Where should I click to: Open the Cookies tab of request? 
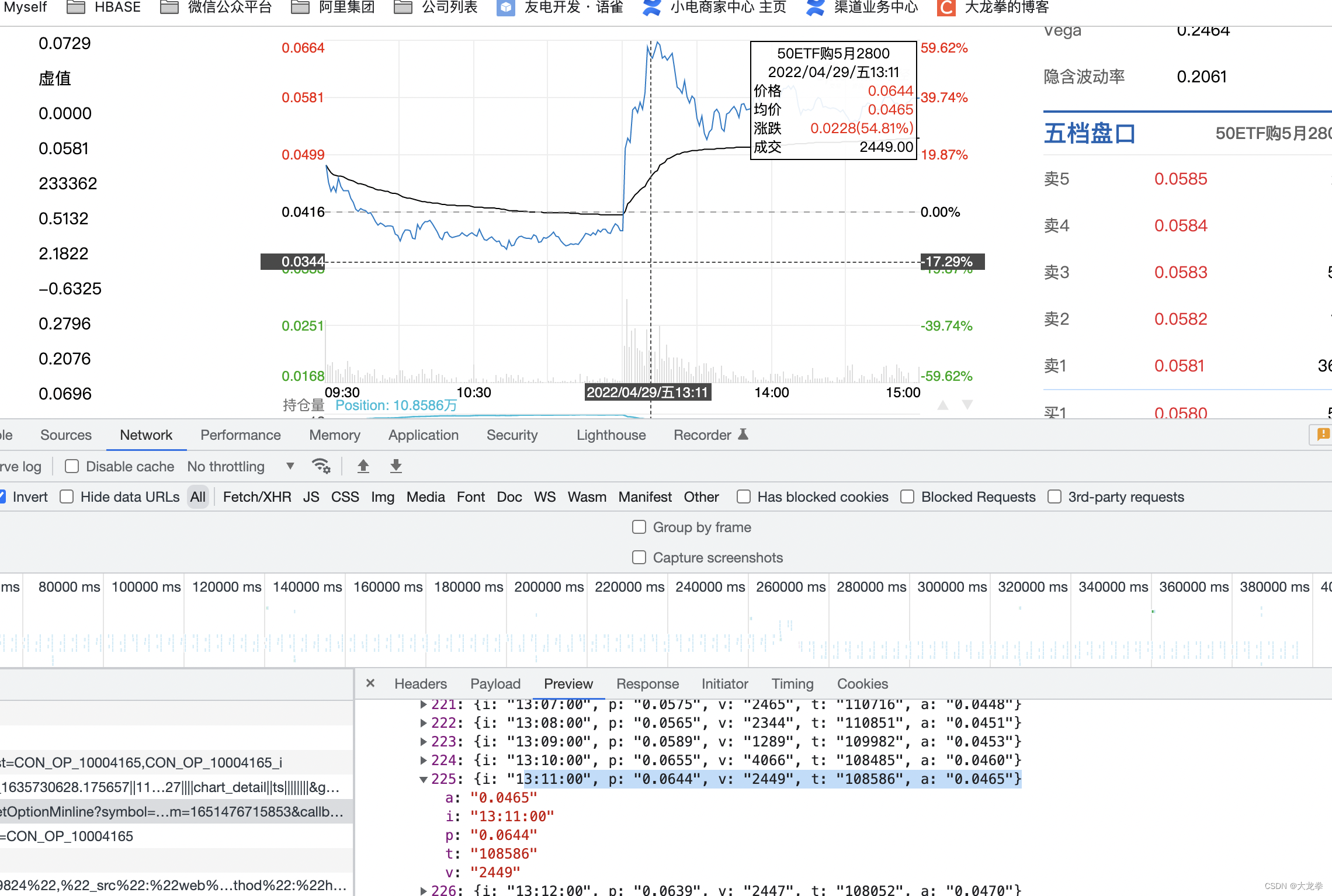pyautogui.click(x=862, y=683)
